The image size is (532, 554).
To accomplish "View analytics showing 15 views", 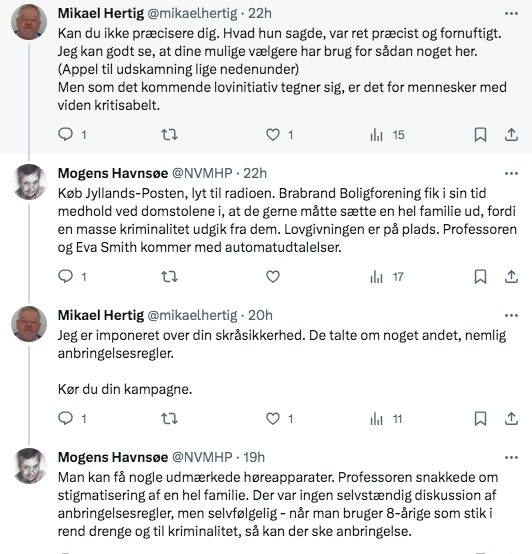I will pos(387,135).
